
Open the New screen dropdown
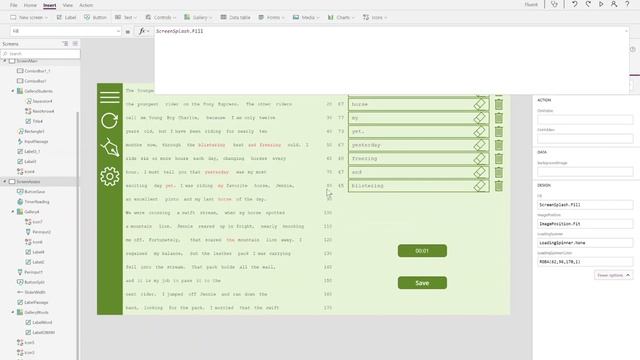(29, 18)
